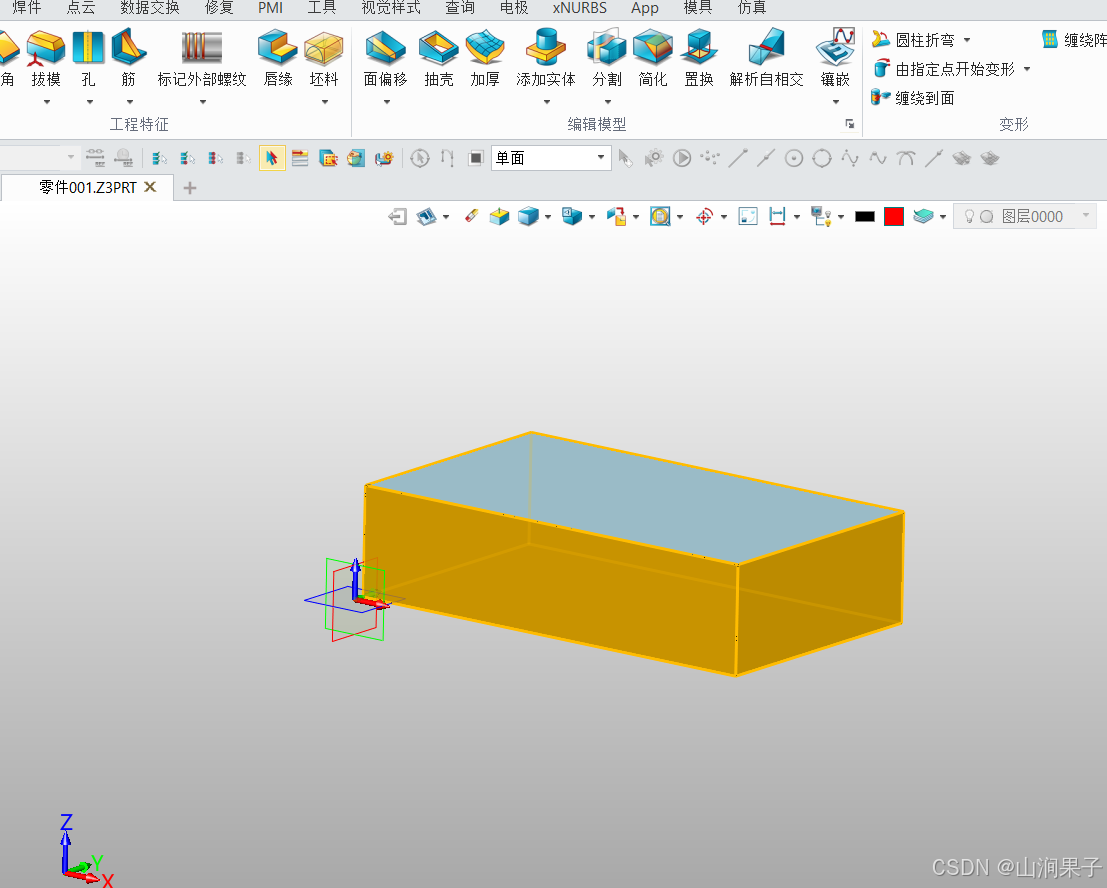Open the 仿真 ribbon tab

tap(752, 8)
